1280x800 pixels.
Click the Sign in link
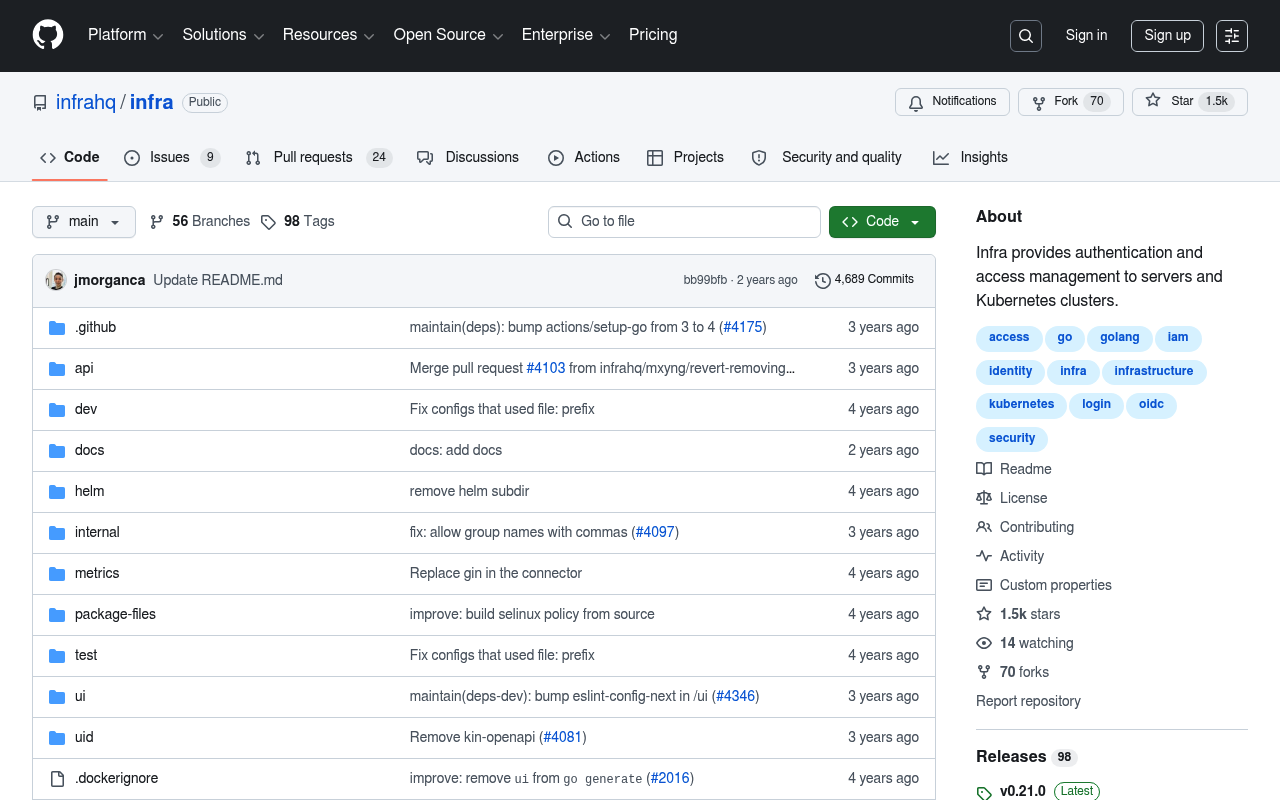tap(1086, 35)
